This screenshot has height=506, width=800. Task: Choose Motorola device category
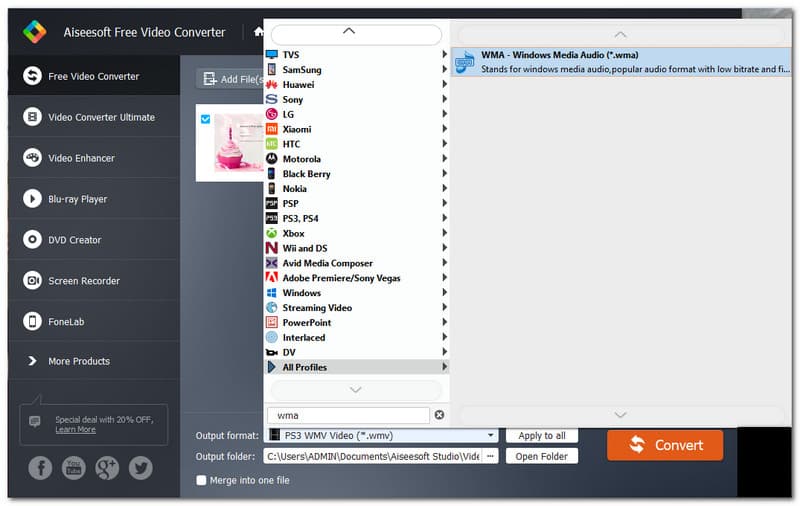(356, 159)
